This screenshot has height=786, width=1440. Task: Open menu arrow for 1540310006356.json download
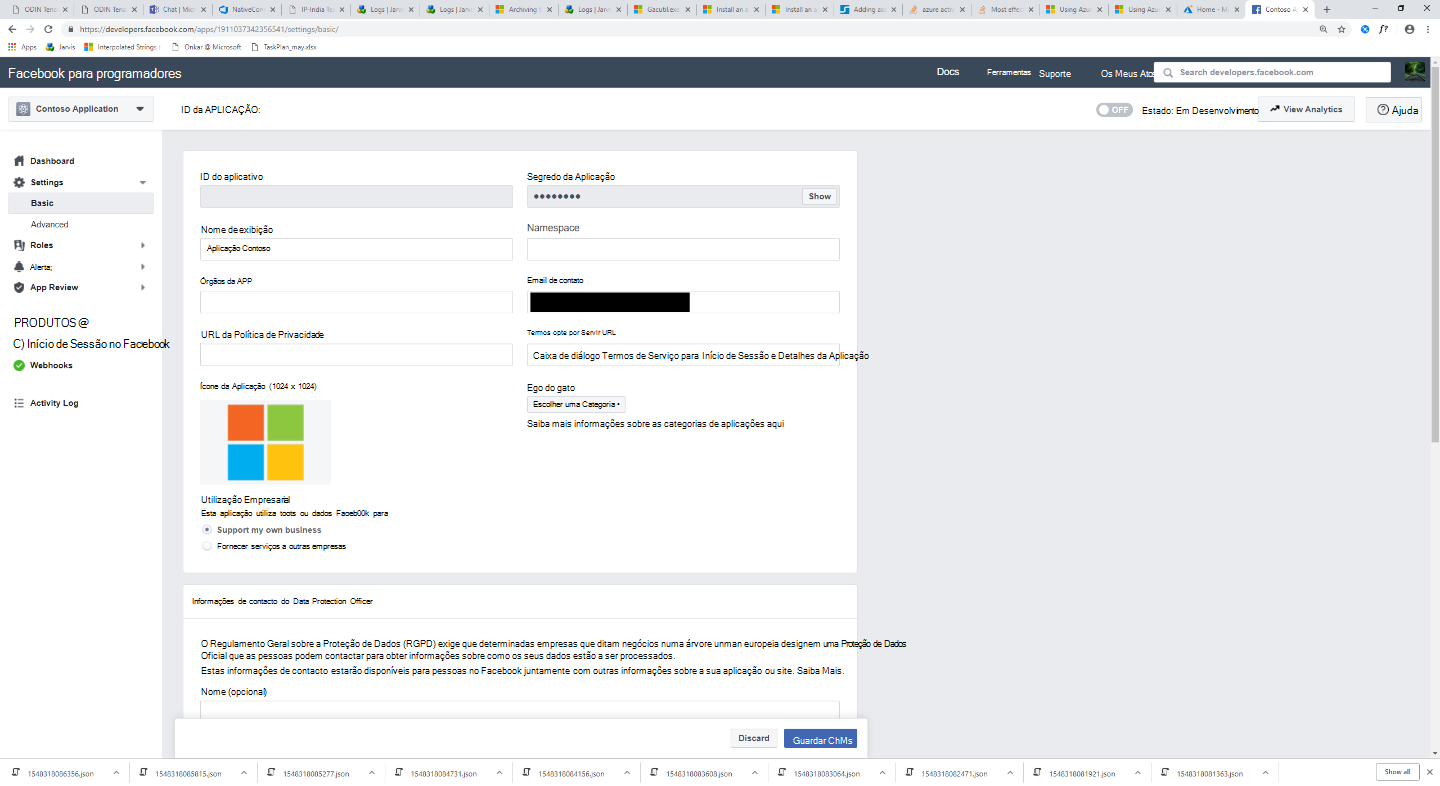click(116, 773)
